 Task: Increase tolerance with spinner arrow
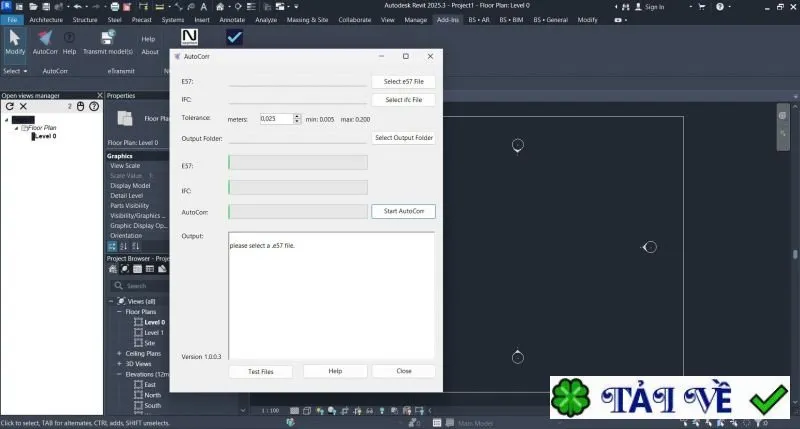[x=297, y=116]
